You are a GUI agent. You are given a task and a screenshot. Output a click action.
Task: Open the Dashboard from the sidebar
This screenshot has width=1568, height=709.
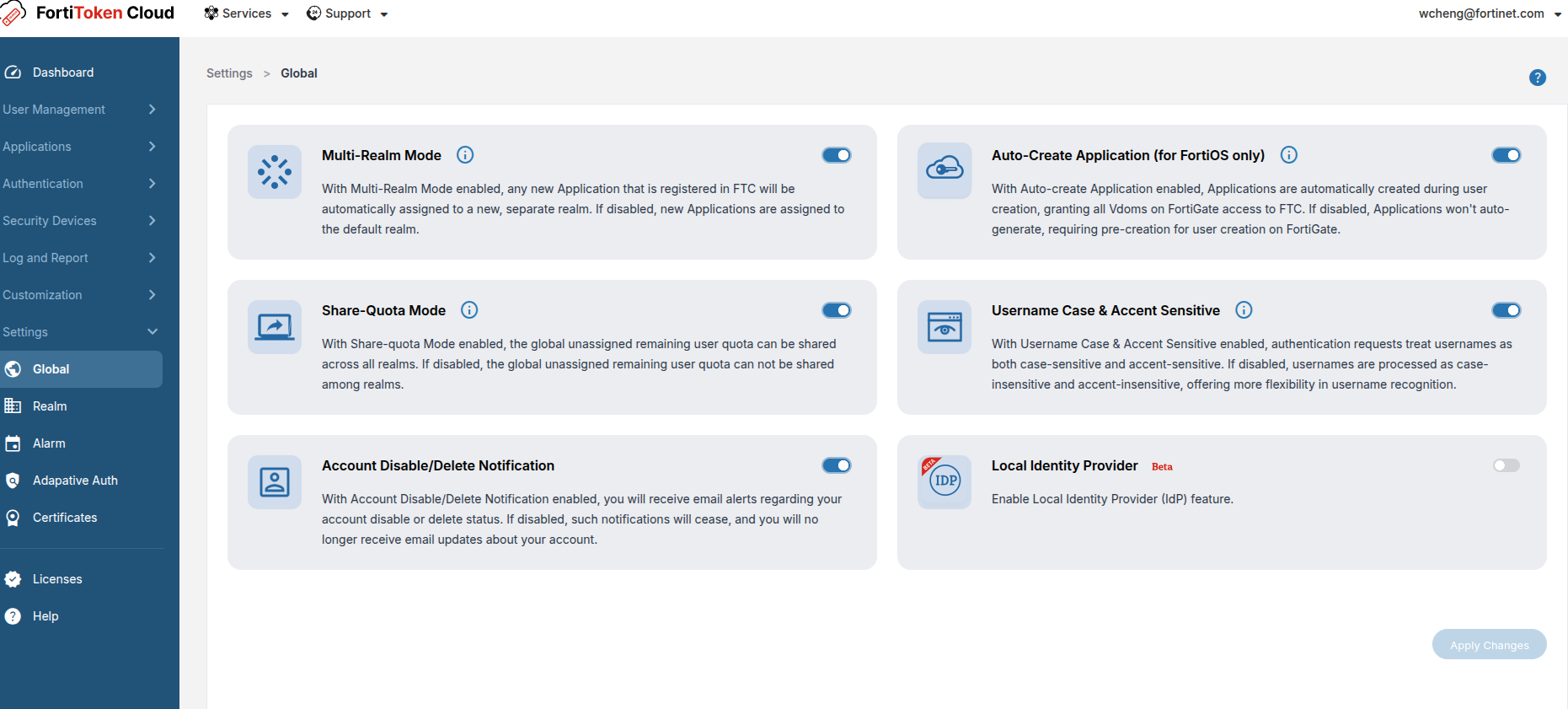click(x=62, y=72)
